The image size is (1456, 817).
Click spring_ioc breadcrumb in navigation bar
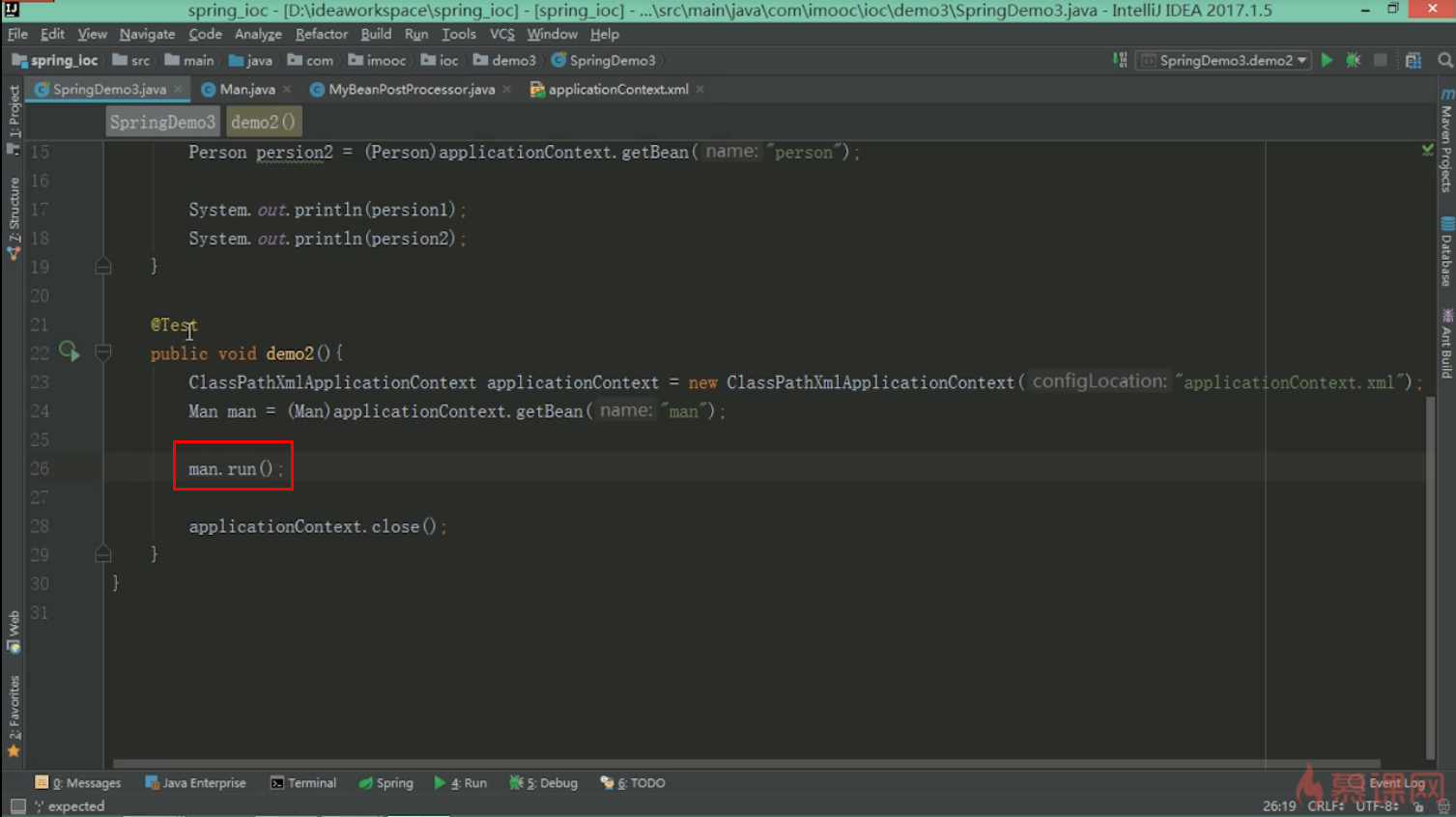tap(55, 60)
